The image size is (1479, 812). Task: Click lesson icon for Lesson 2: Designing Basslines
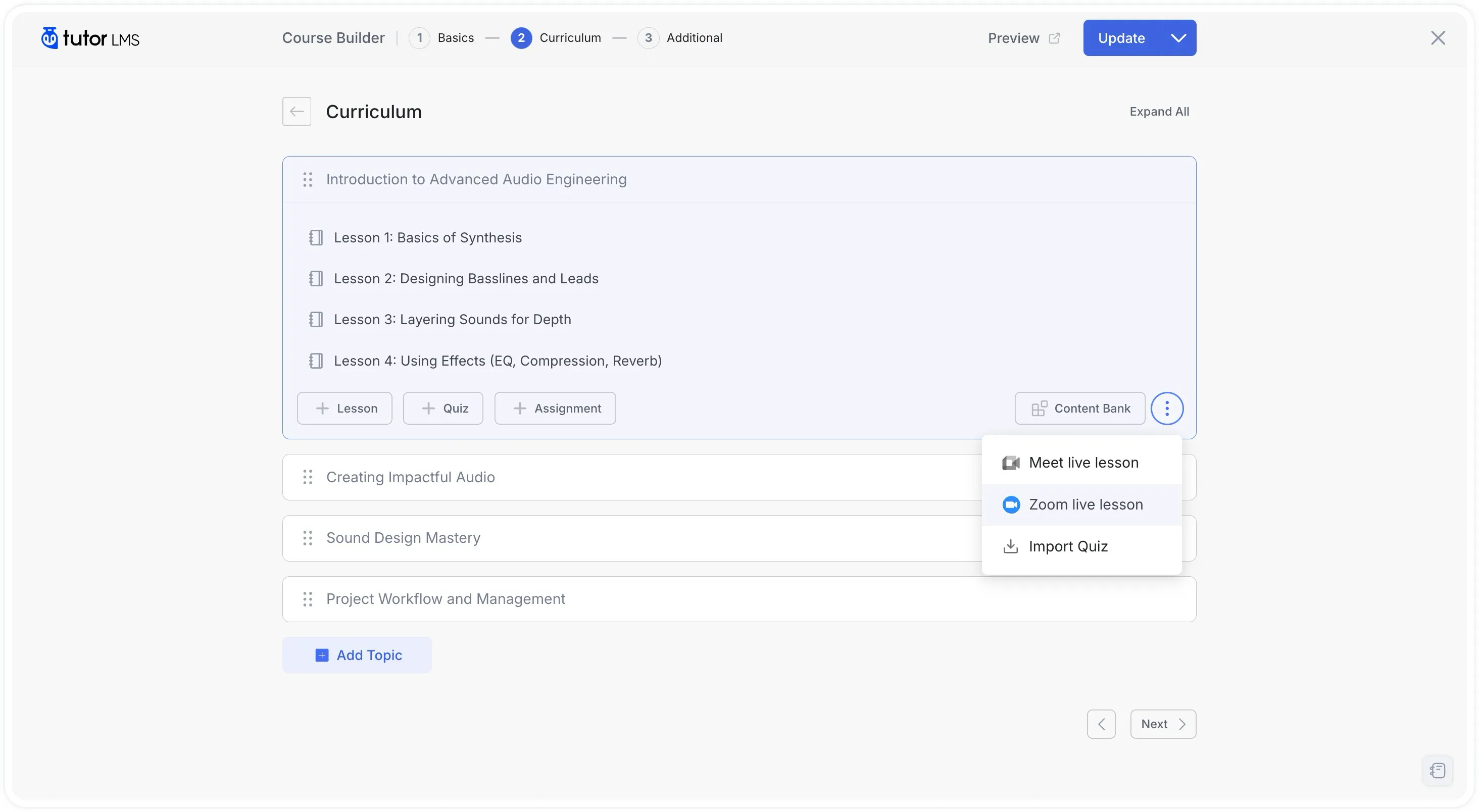point(316,278)
